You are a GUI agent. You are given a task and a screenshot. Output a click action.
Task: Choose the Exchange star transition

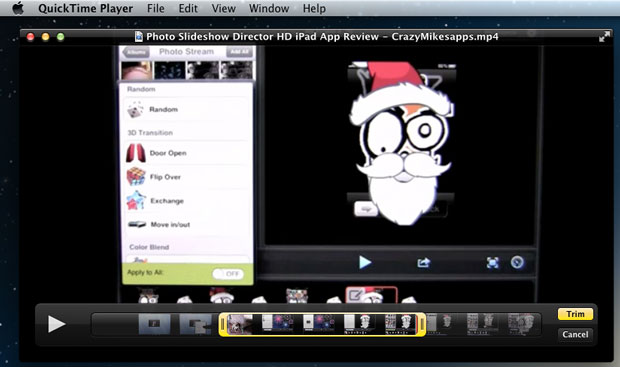coord(136,201)
